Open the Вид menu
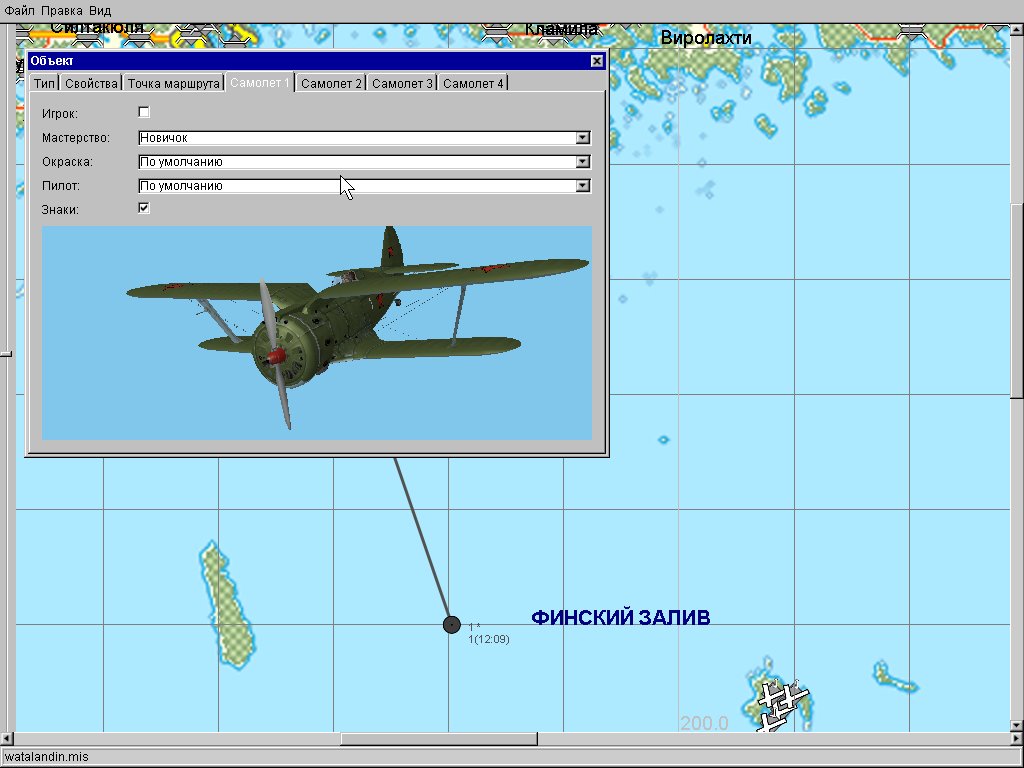The width and height of the screenshot is (1024, 768). [100, 10]
